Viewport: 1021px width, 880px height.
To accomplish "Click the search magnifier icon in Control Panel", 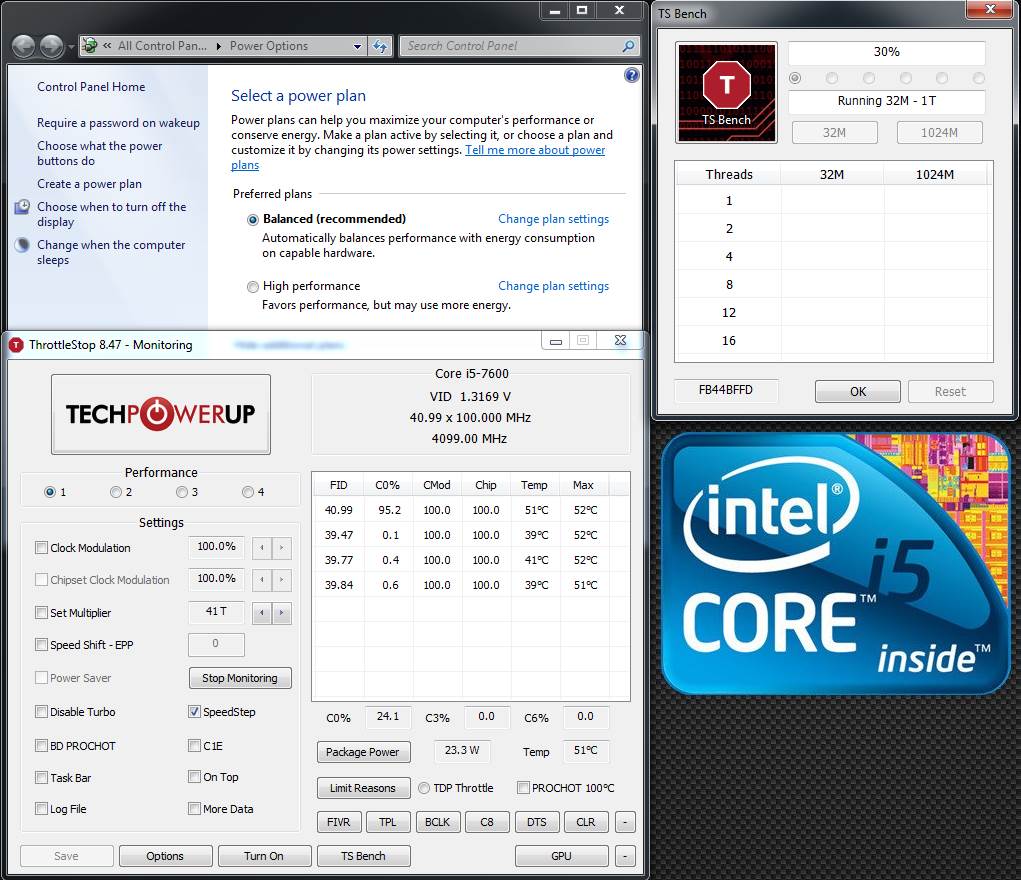I will (628, 46).
